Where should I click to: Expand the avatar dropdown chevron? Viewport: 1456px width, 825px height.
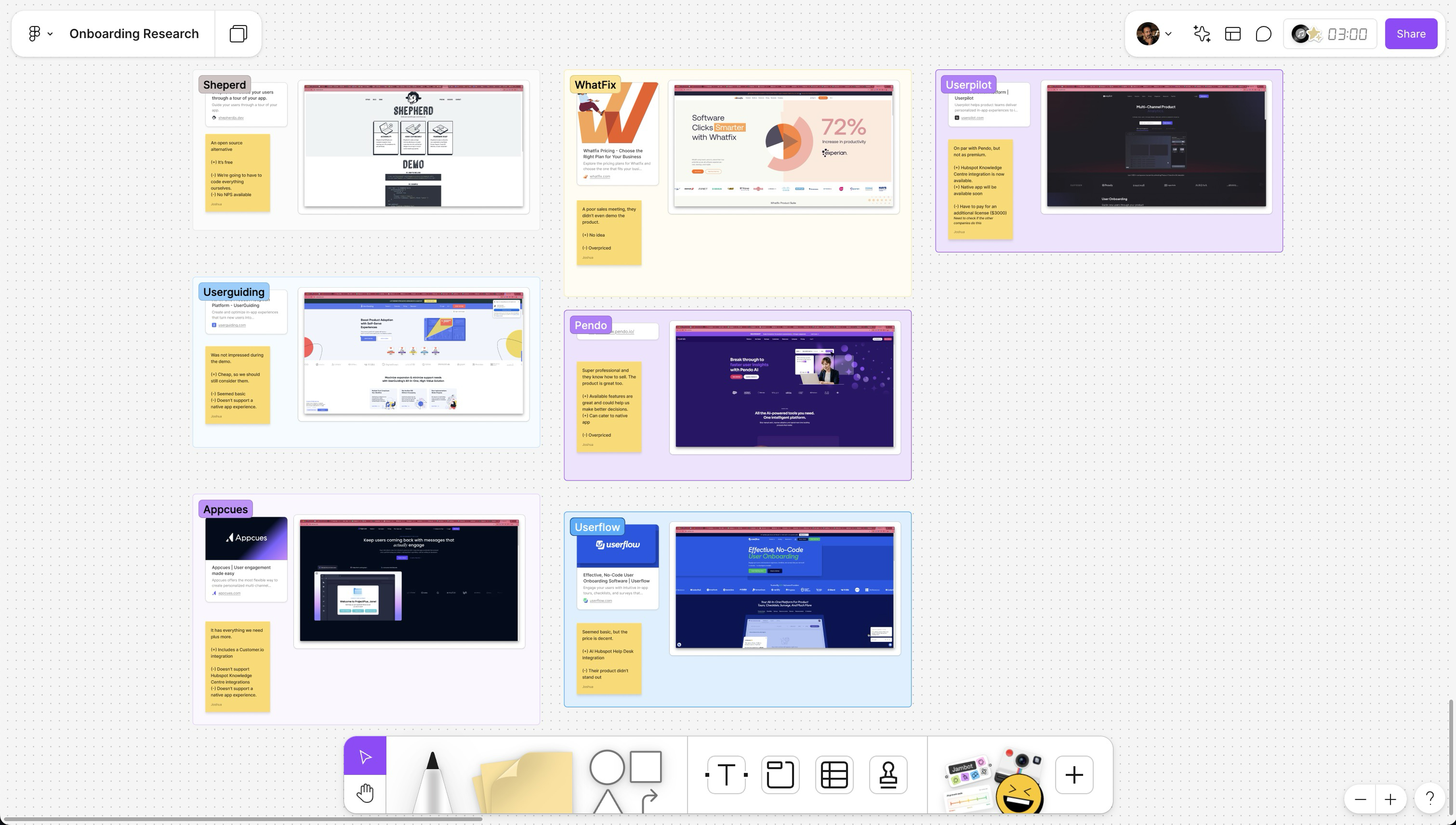click(1168, 34)
